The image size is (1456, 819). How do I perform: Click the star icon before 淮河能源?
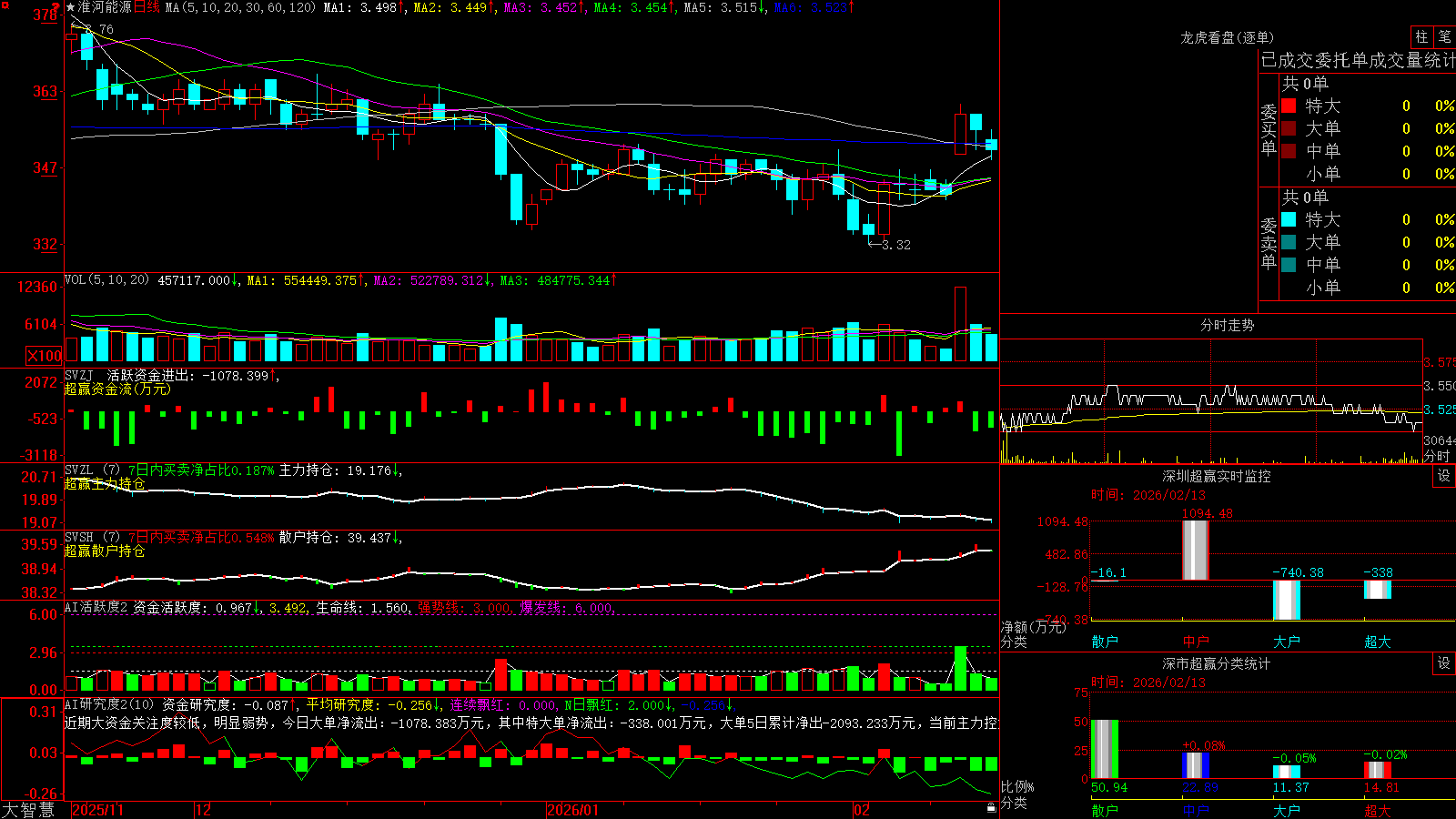click(71, 7)
